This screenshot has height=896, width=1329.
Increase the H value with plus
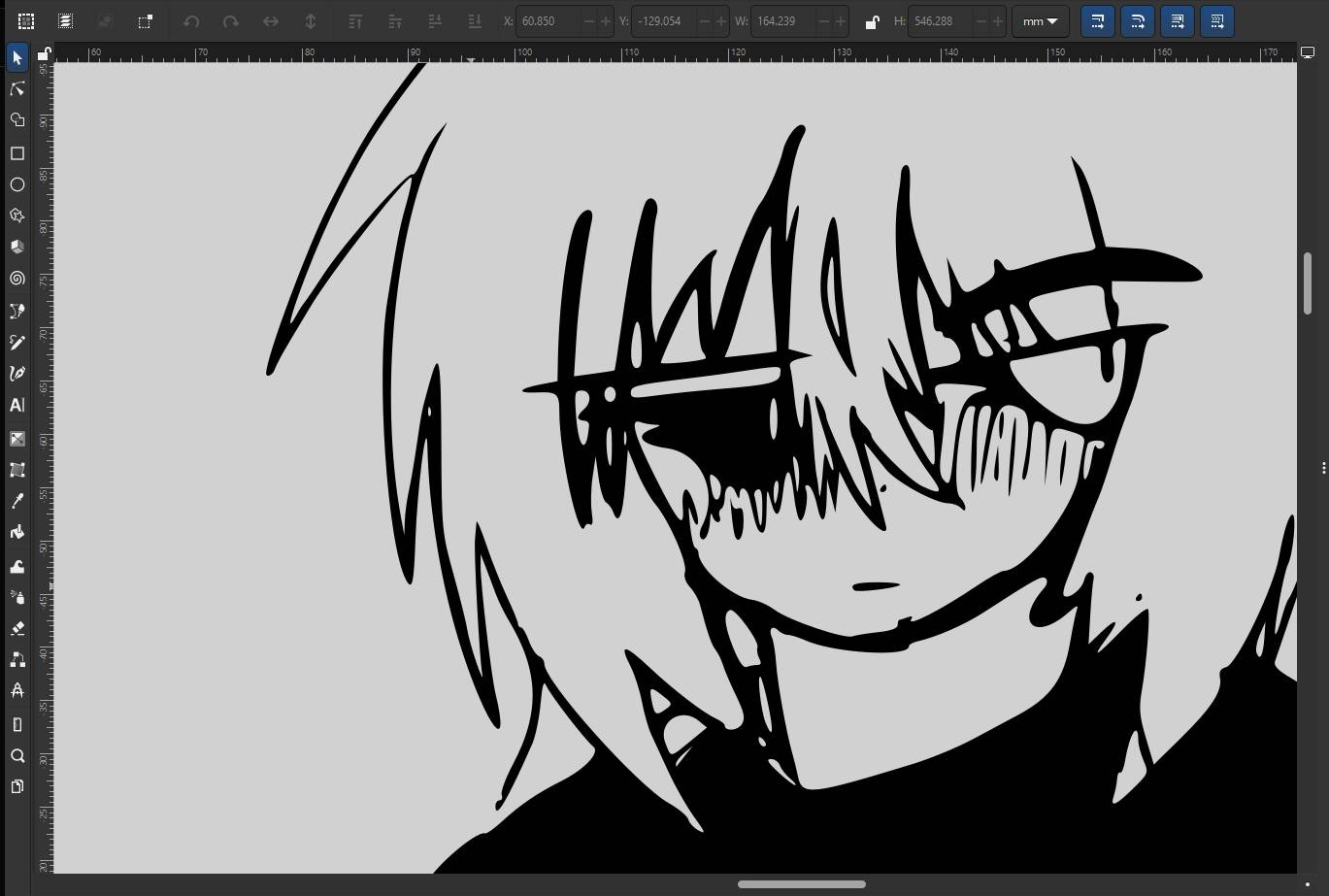998,21
